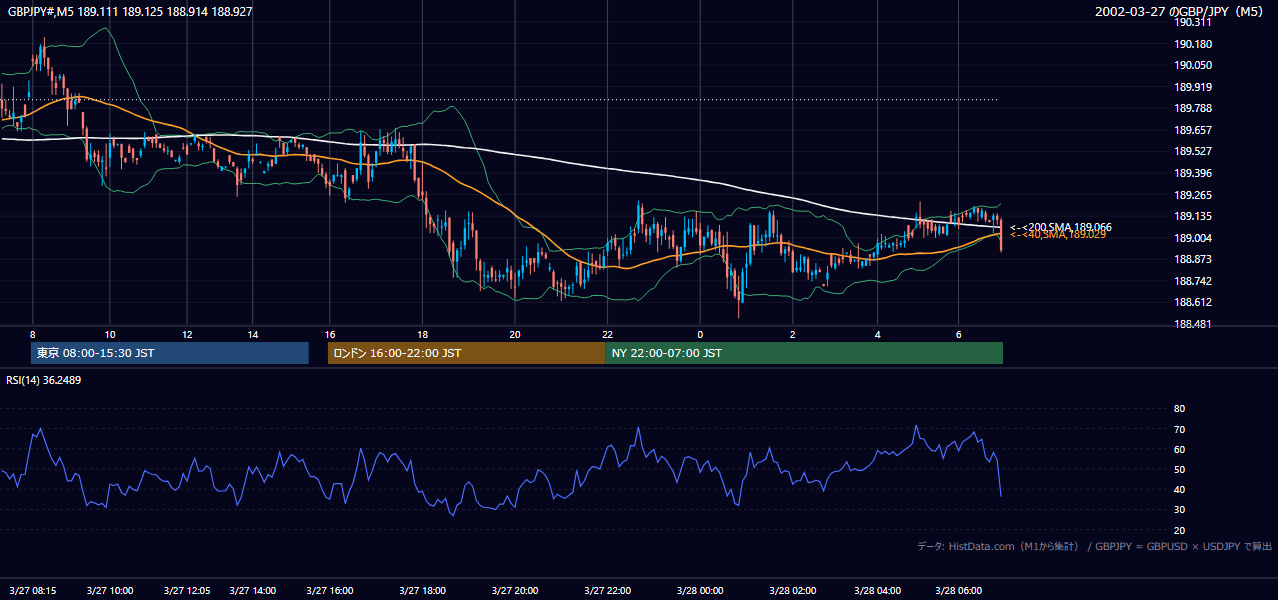Click RSI scale level 70

(x=1179, y=429)
